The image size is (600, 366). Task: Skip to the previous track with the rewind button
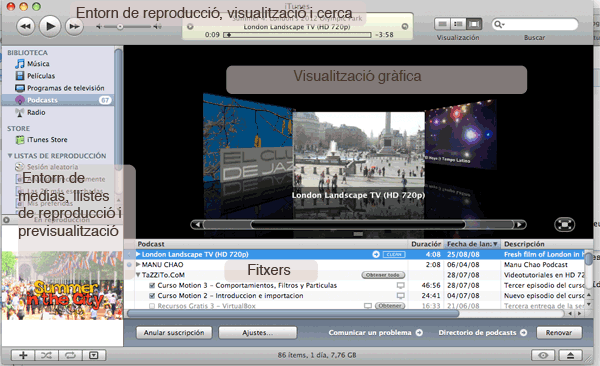(x=26, y=26)
